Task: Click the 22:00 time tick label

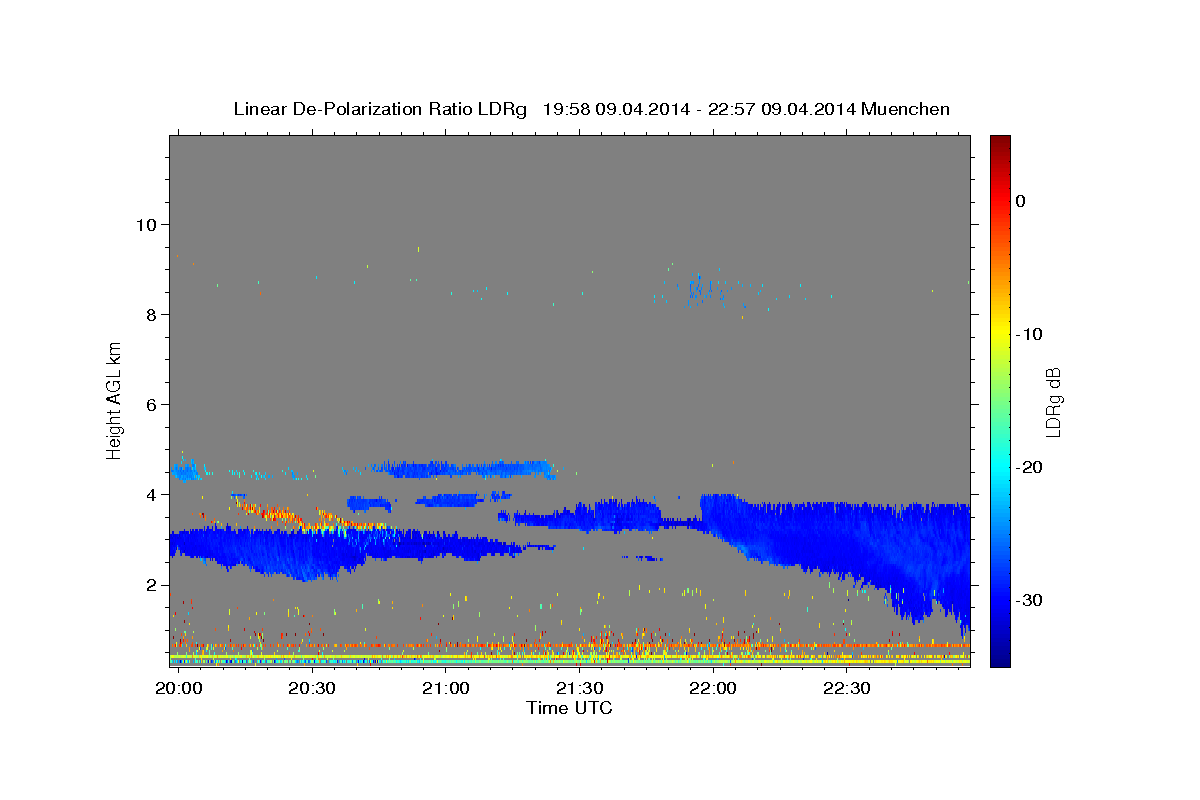Action: tap(713, 688)
